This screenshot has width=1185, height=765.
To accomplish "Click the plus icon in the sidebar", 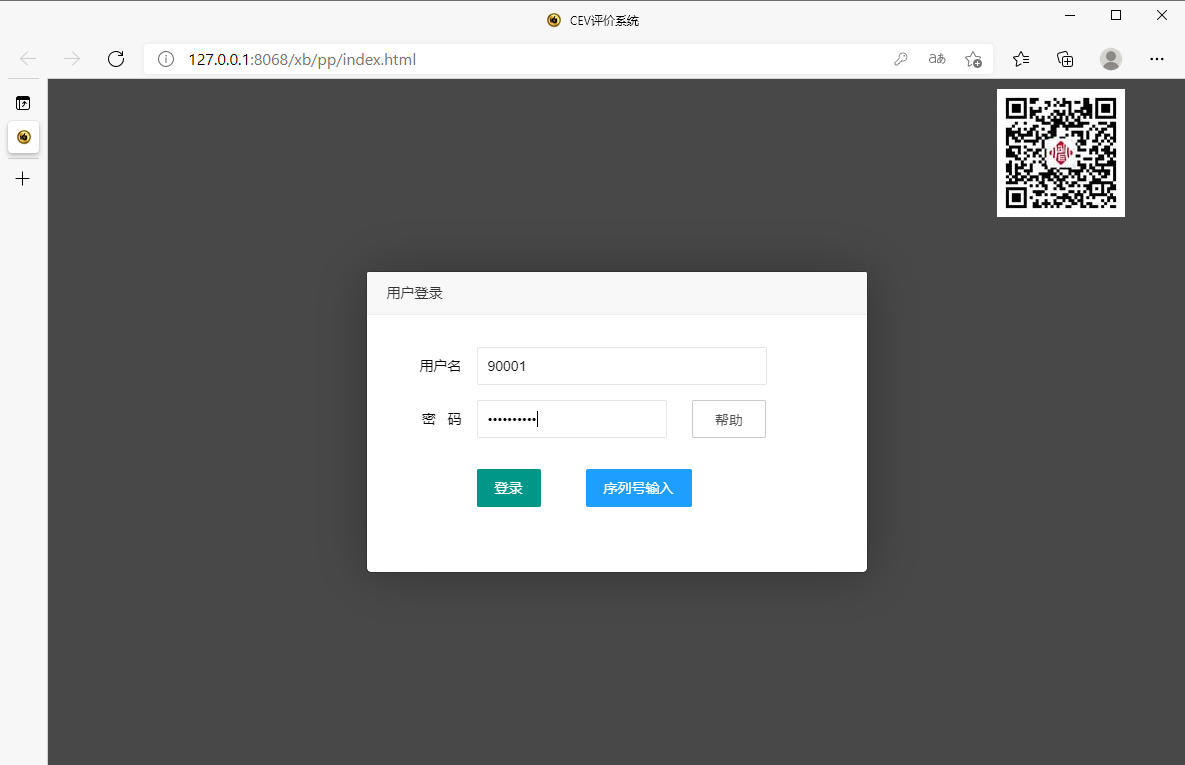I will (23, 178).
